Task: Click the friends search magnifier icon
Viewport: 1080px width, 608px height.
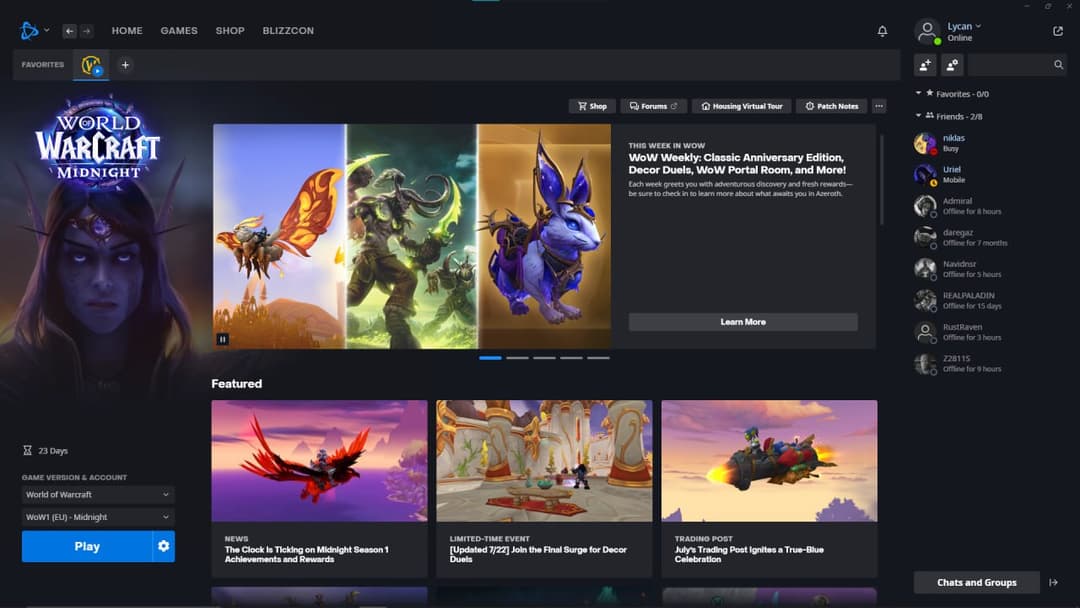Action: pos(1058,65)
